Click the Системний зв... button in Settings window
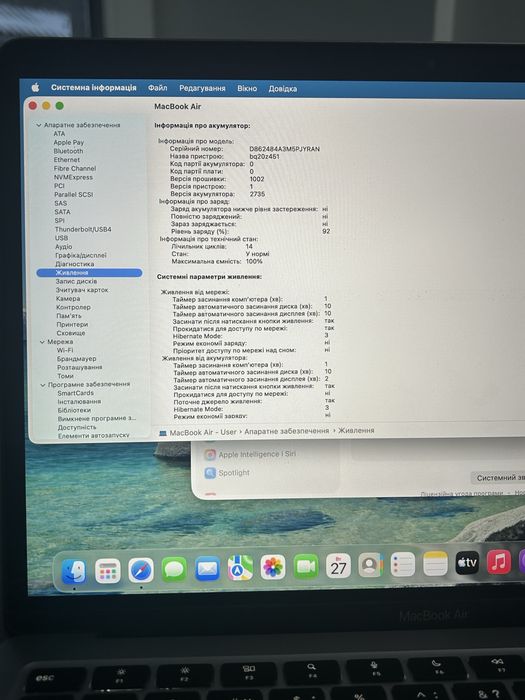The height and width of the screenshot is (700, 525). (498, 478)
